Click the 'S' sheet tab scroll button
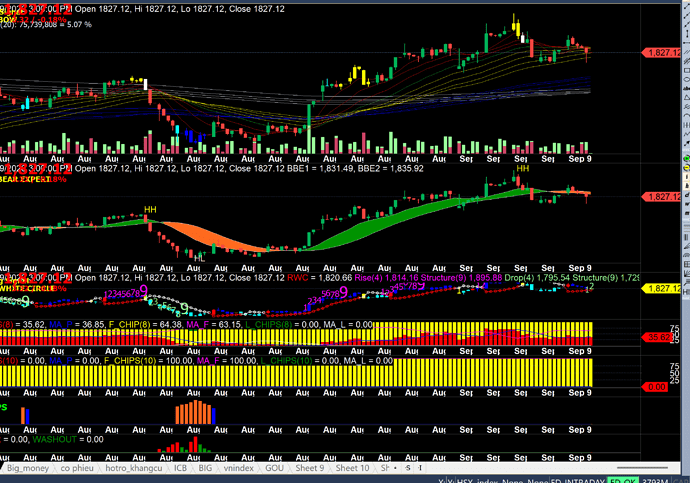 [408, 468]
